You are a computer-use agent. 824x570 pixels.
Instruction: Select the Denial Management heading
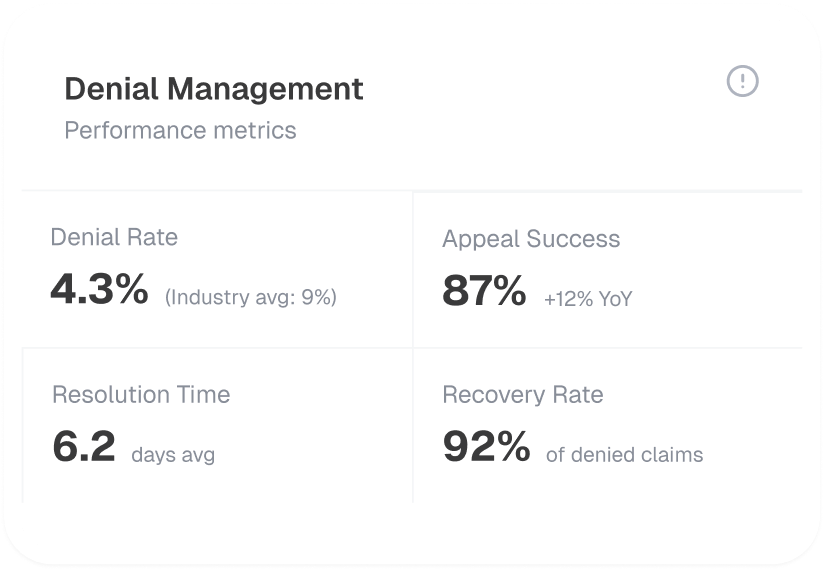[214, 89]
